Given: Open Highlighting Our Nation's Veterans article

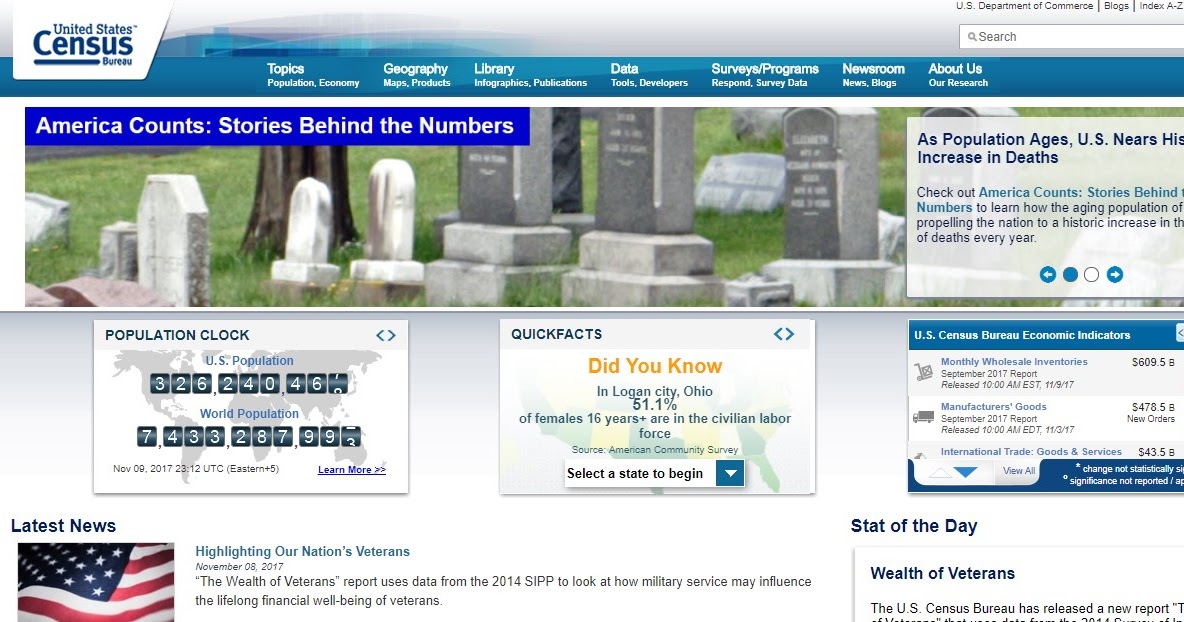Looking at the screenshot, I should click(x=302, y=552).
